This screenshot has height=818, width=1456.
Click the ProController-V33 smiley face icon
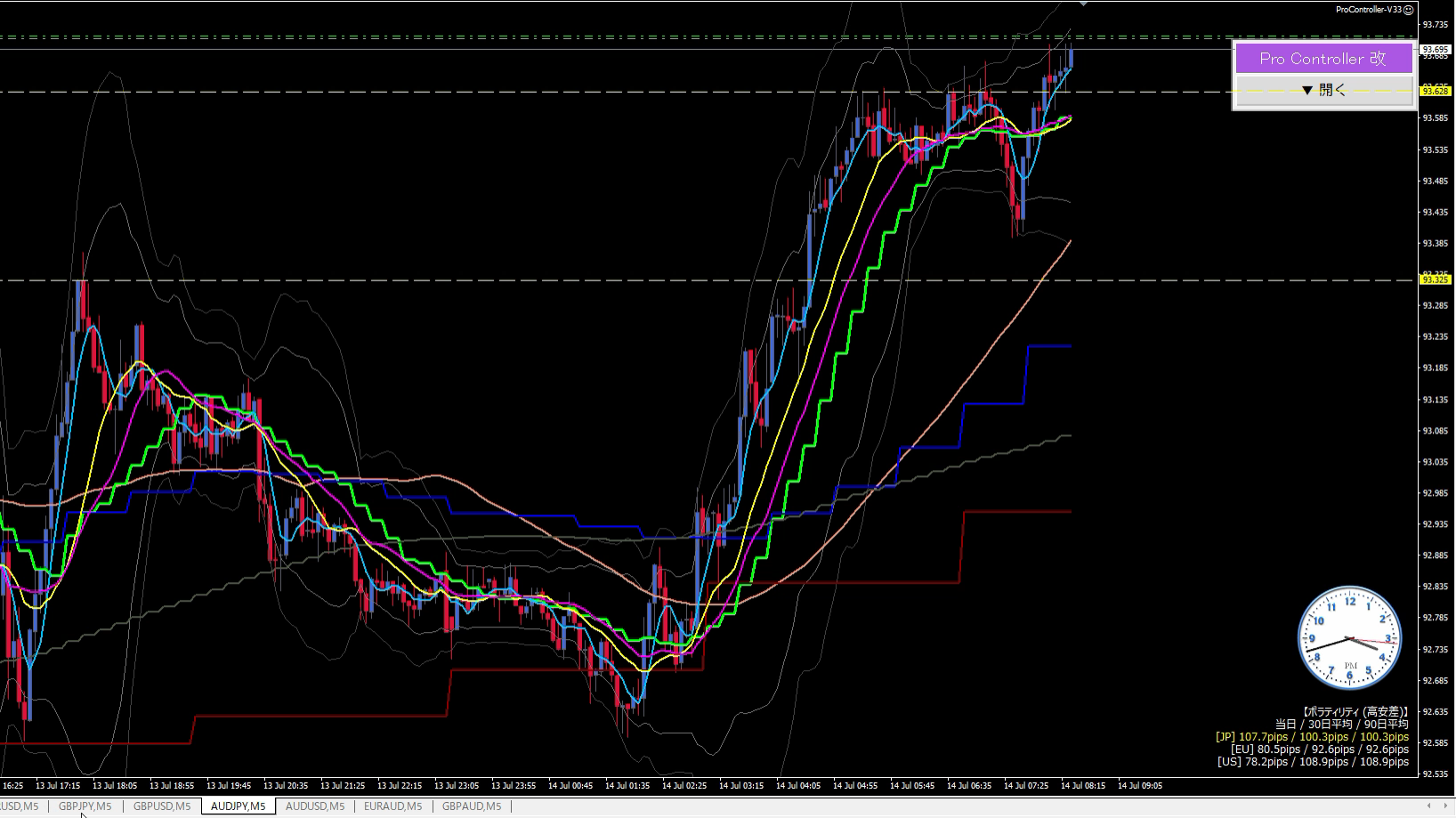[1409, 10]
